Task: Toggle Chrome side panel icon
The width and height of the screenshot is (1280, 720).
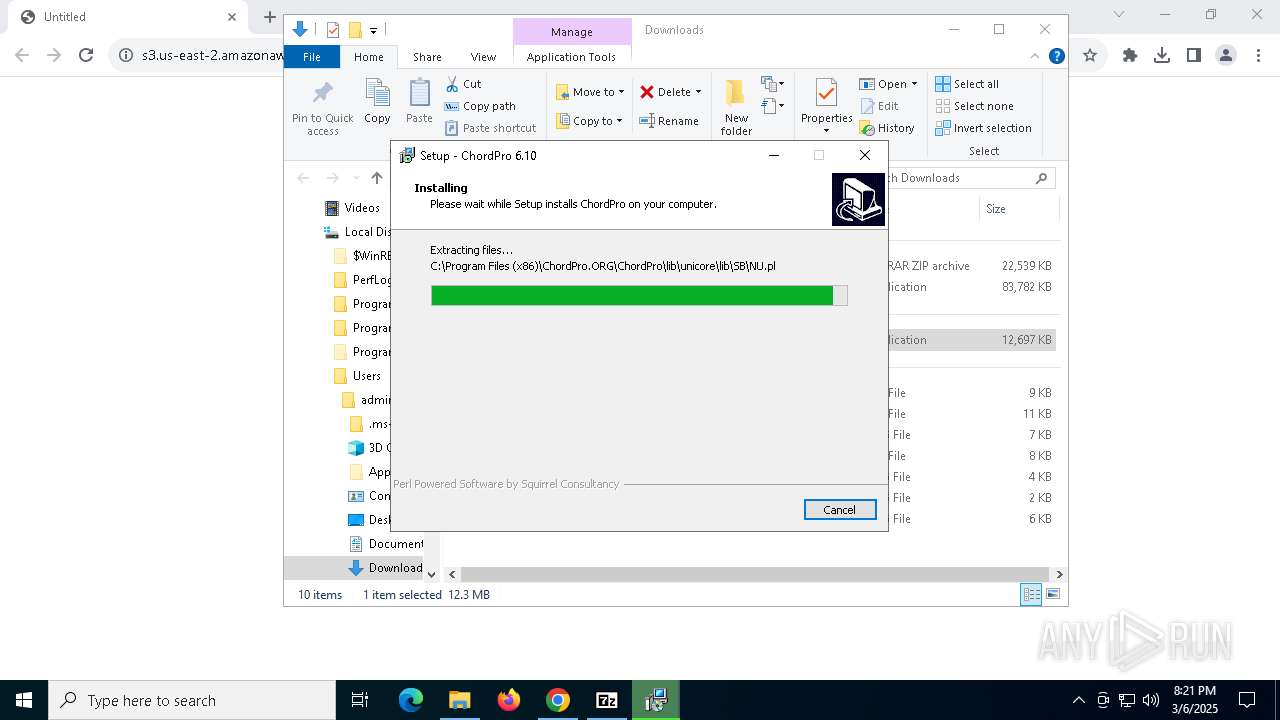Action: coord(1194,56)
